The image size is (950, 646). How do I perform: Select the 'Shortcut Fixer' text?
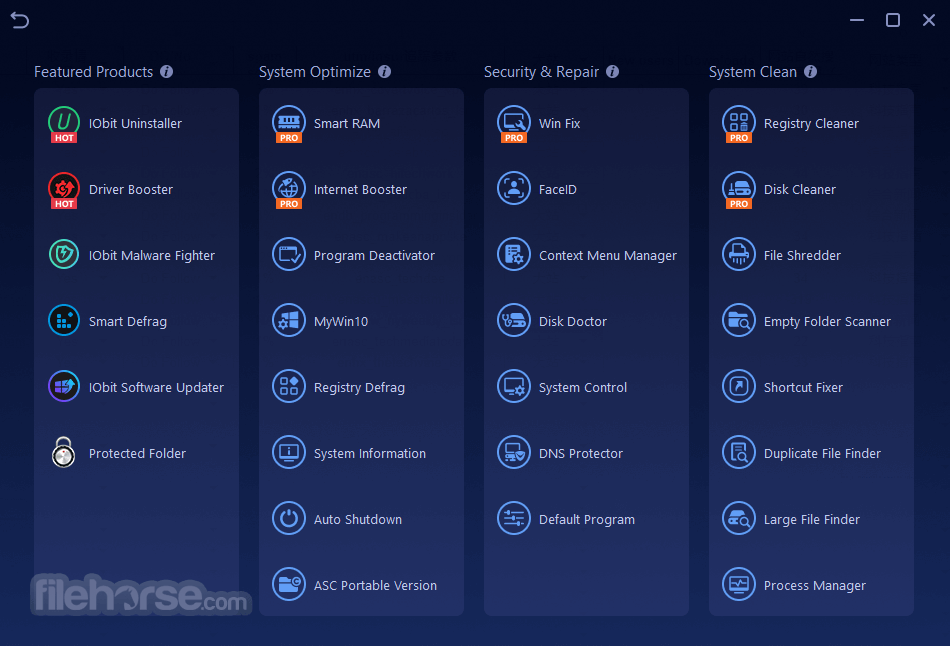click(x=803, y=388)
